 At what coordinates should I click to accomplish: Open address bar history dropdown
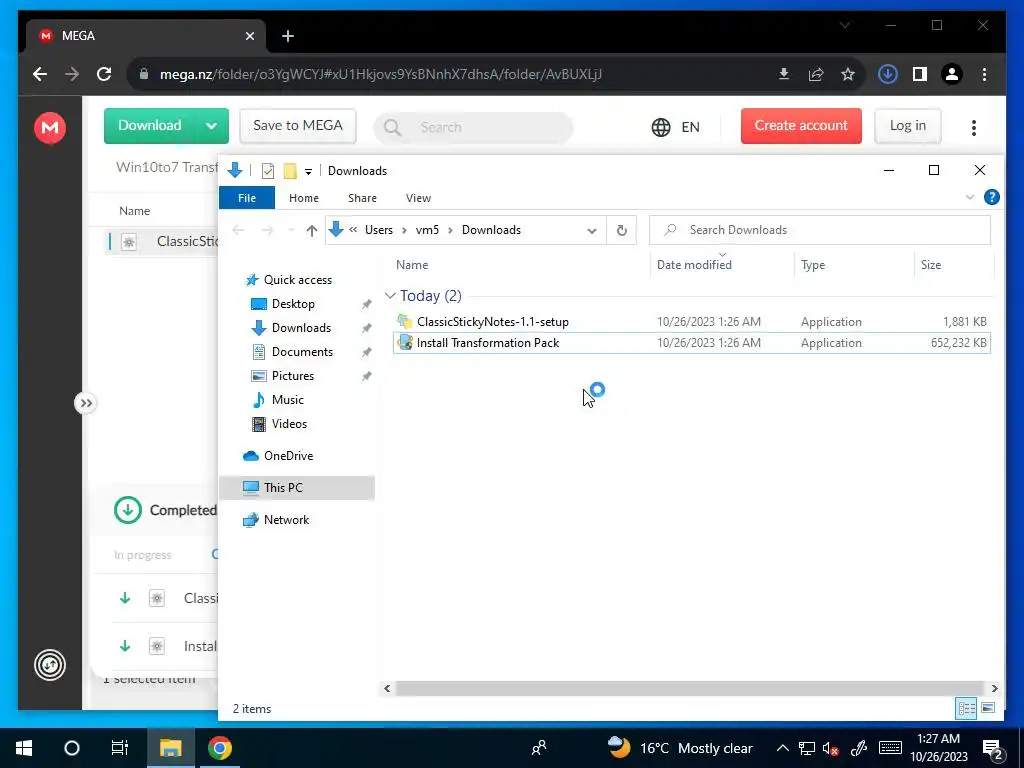(x=592, y=230)
